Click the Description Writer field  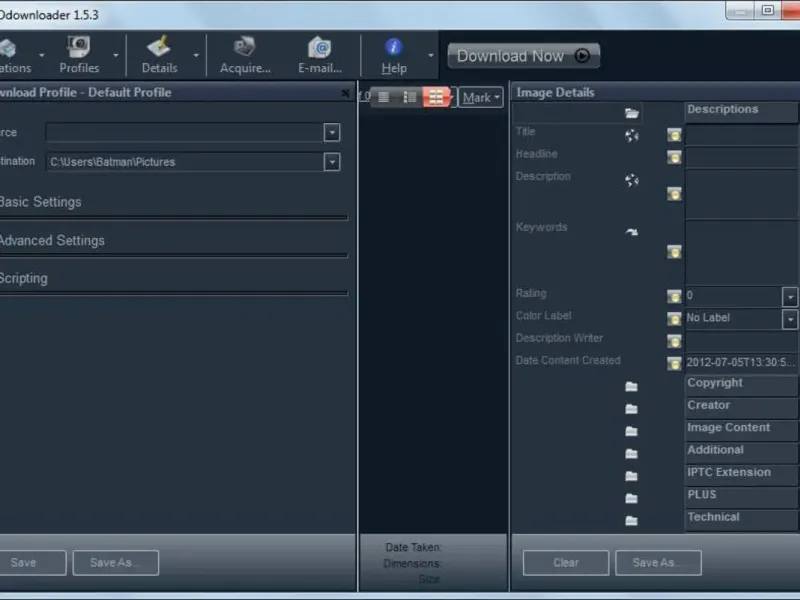tap(742, 341)
